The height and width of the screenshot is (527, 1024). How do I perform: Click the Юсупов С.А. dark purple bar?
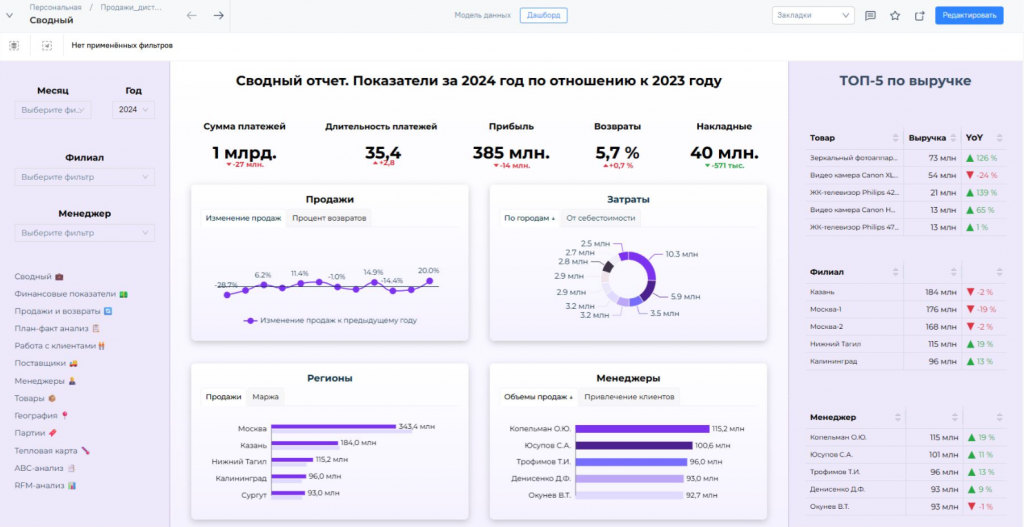(633, 445)
